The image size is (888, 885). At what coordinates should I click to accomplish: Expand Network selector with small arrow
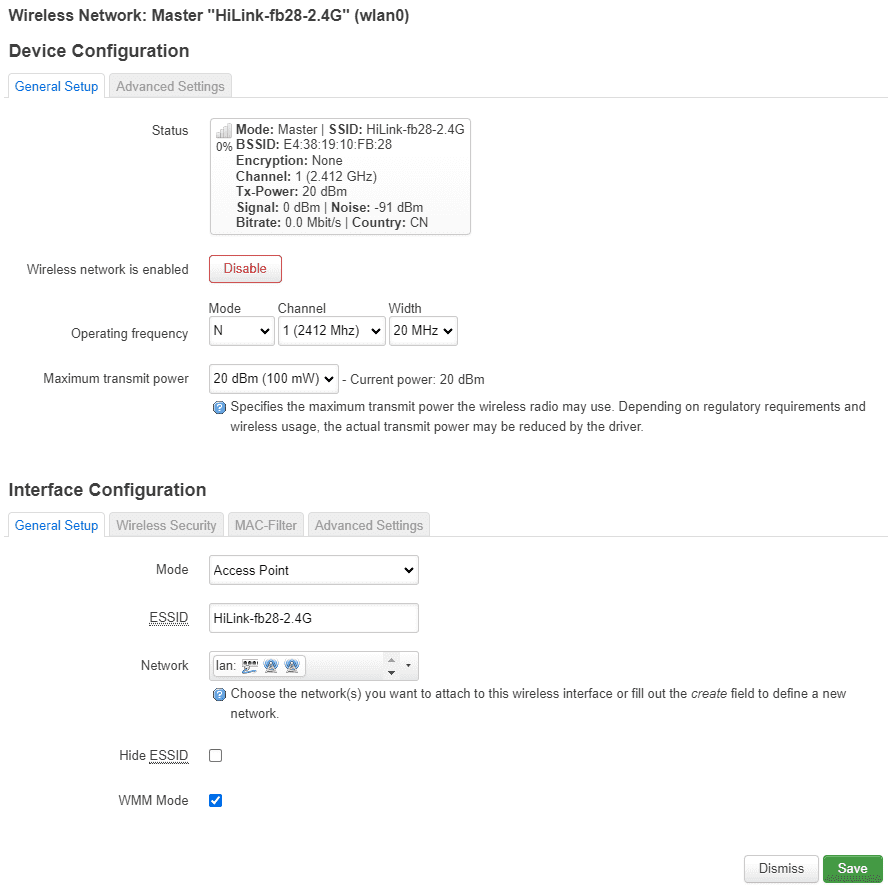[x=408, y=666]
